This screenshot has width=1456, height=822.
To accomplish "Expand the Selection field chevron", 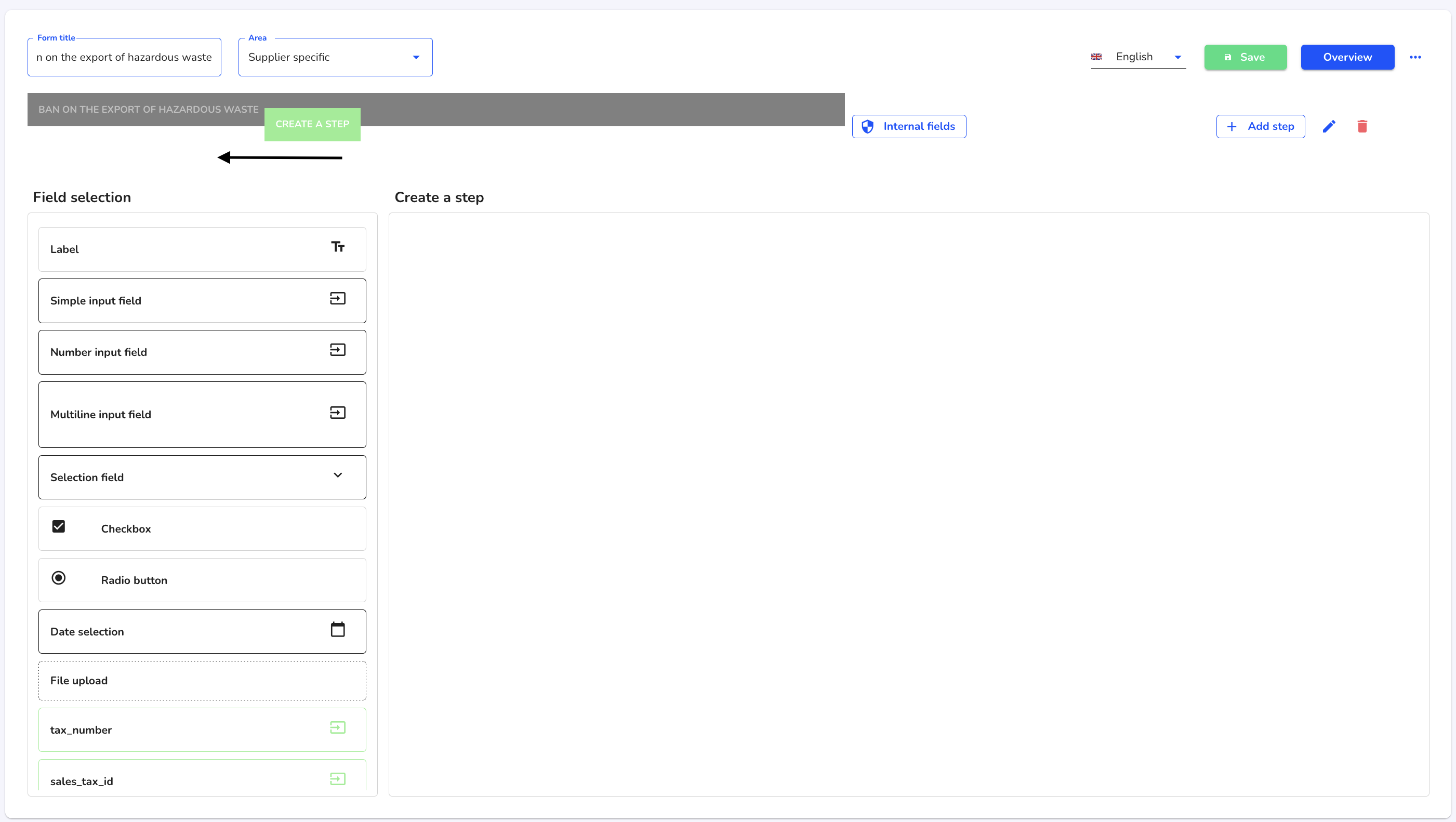I will pos(337,475).
